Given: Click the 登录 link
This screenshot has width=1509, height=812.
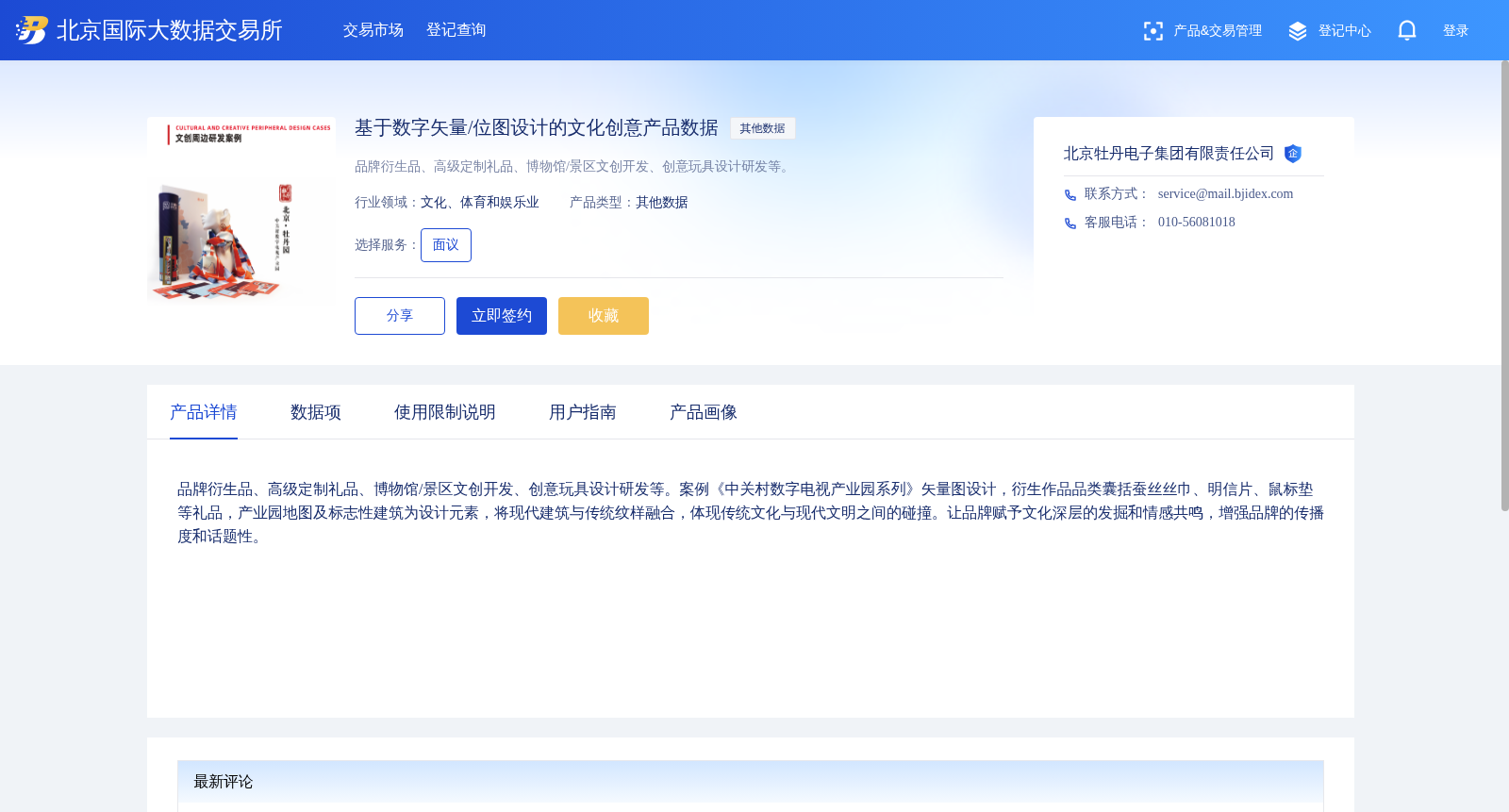Looking at the screenshot, I should pos(1456,31).
